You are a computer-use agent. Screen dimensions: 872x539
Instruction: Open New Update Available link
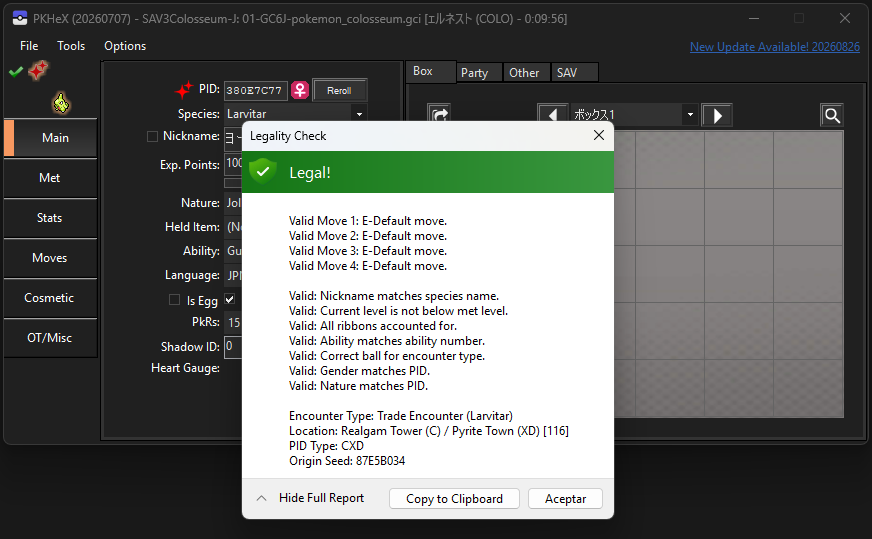[775, 47]
